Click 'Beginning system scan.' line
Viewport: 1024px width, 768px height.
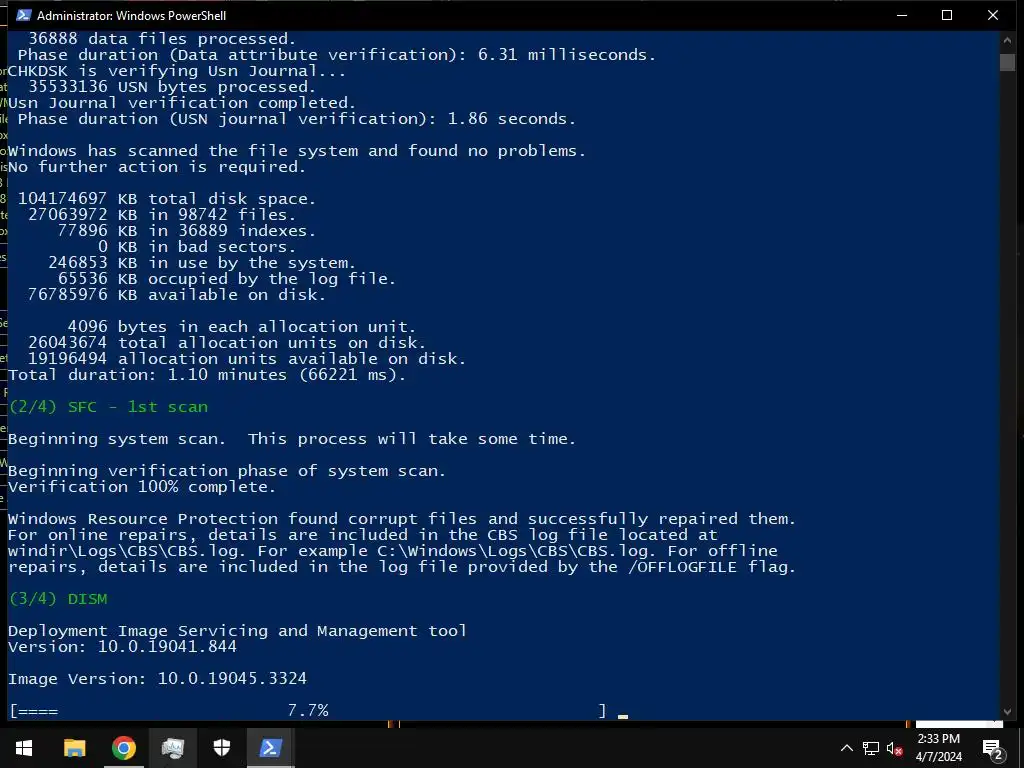[292, 439]
